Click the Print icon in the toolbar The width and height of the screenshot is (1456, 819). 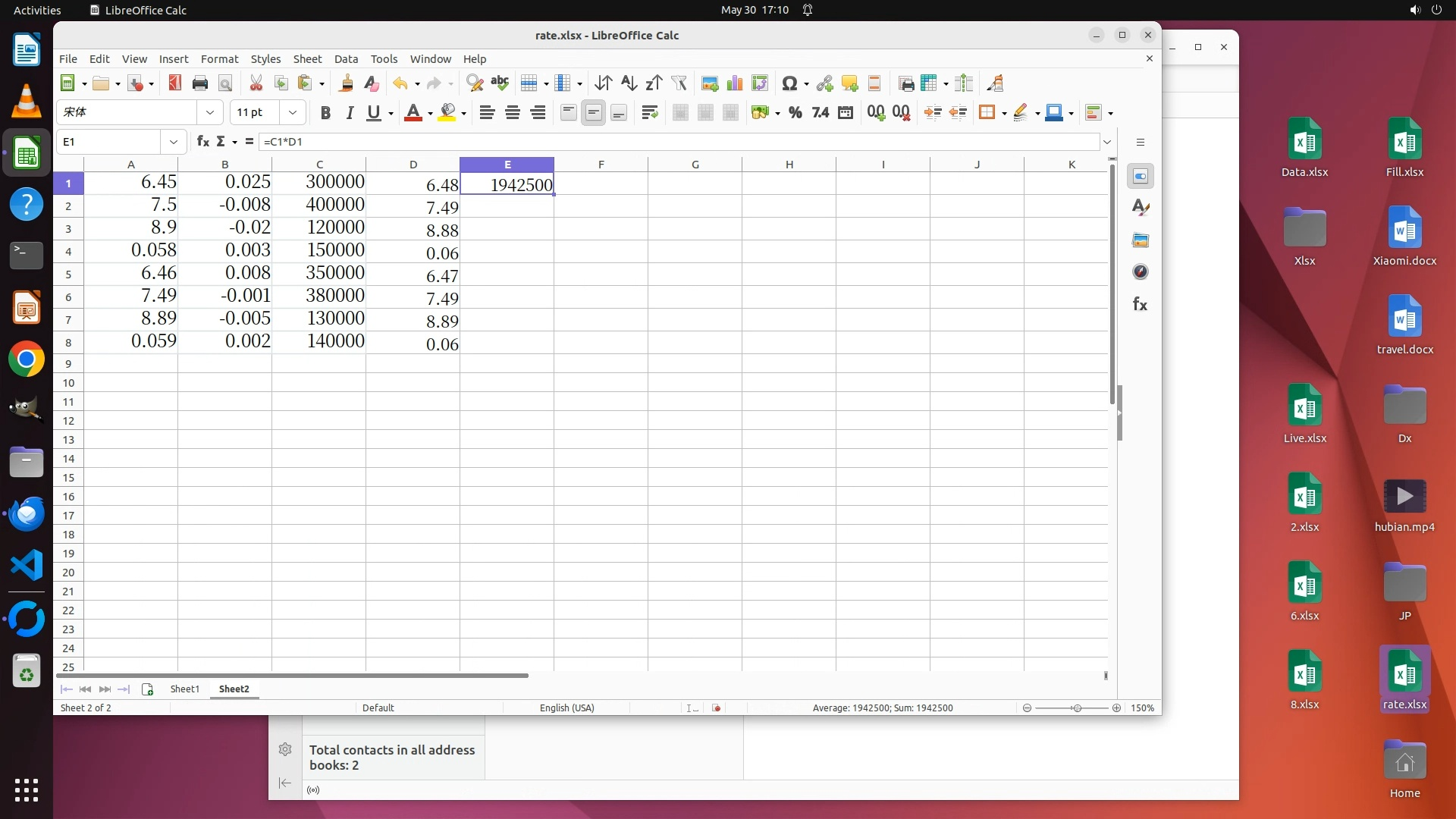pos(200,83)
